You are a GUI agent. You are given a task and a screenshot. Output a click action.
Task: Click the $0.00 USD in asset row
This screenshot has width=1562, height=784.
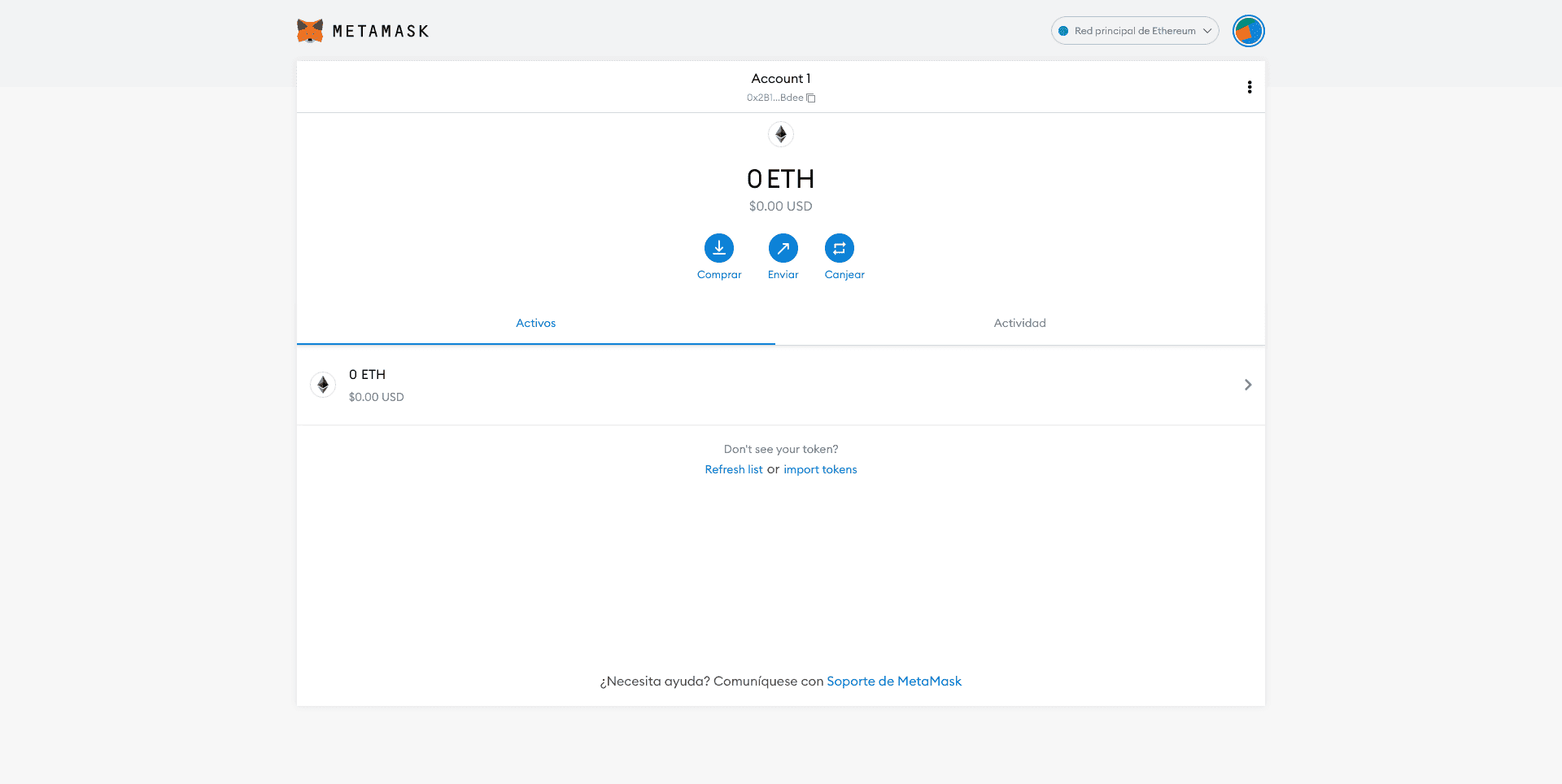(376, 397)
